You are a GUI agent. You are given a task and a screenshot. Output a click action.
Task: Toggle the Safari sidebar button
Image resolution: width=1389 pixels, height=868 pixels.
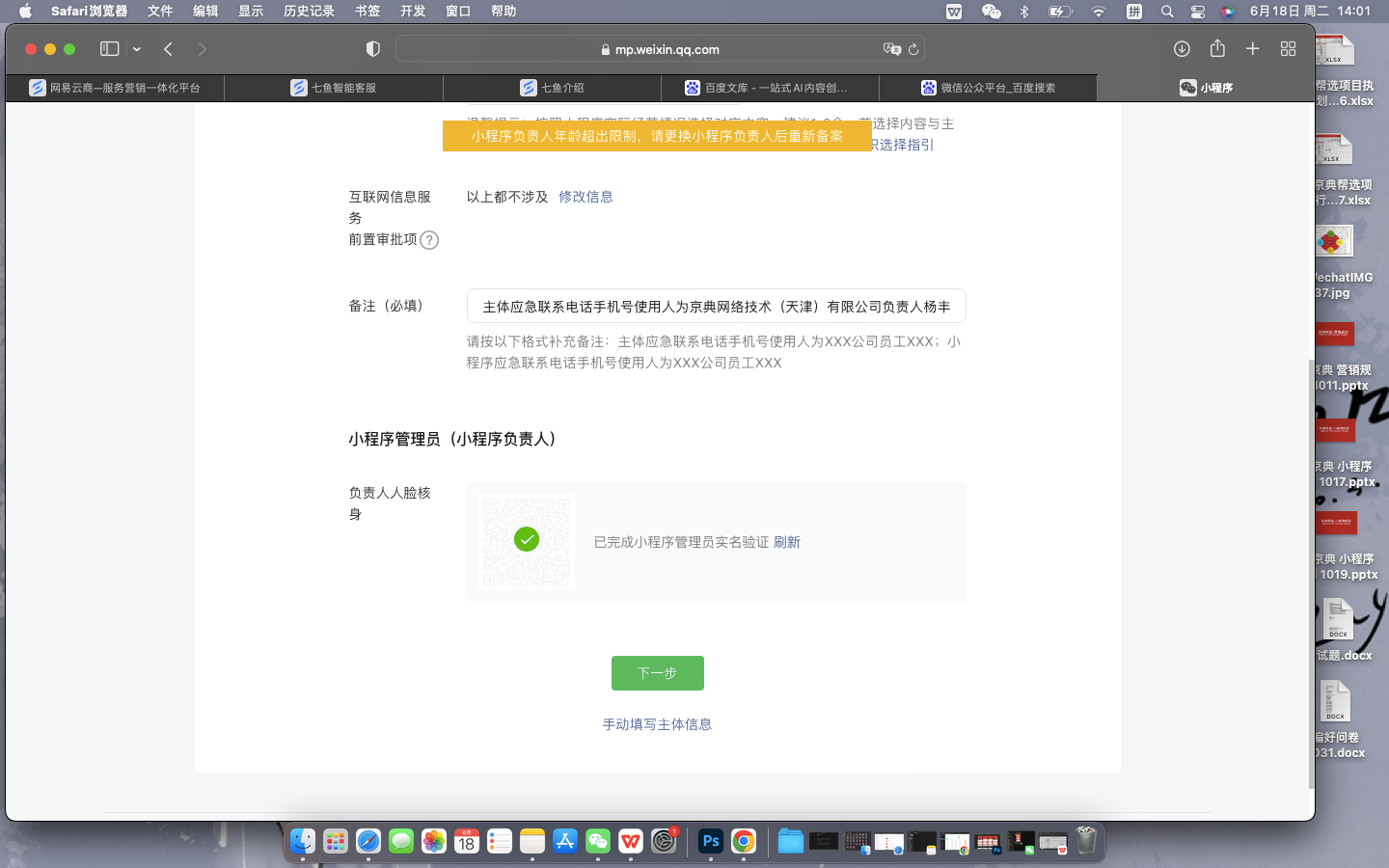click(x=109, y=49)
